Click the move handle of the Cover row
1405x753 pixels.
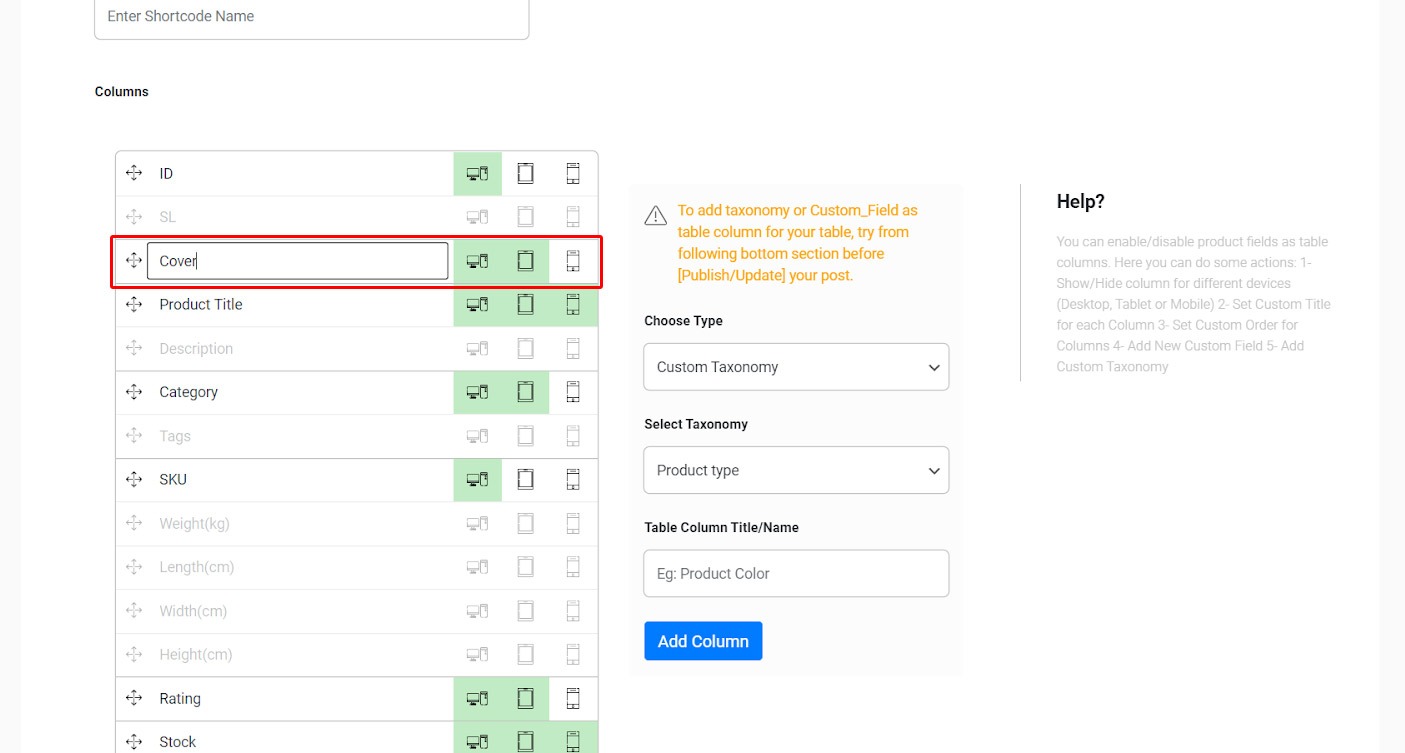[x=134, y=261]
